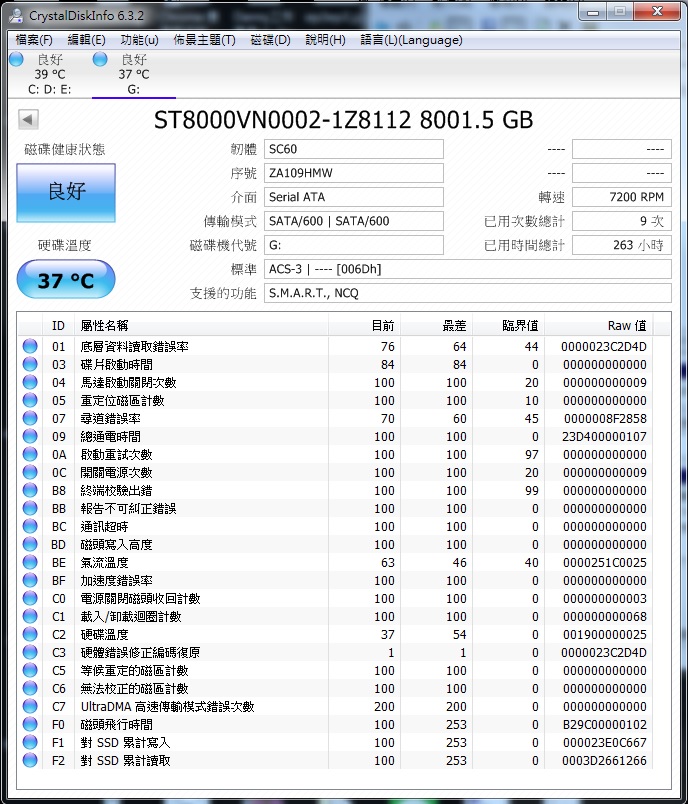Click the serial number field ZA109HMW
This screenshot has height=804, width=688.
pos(354,173)
